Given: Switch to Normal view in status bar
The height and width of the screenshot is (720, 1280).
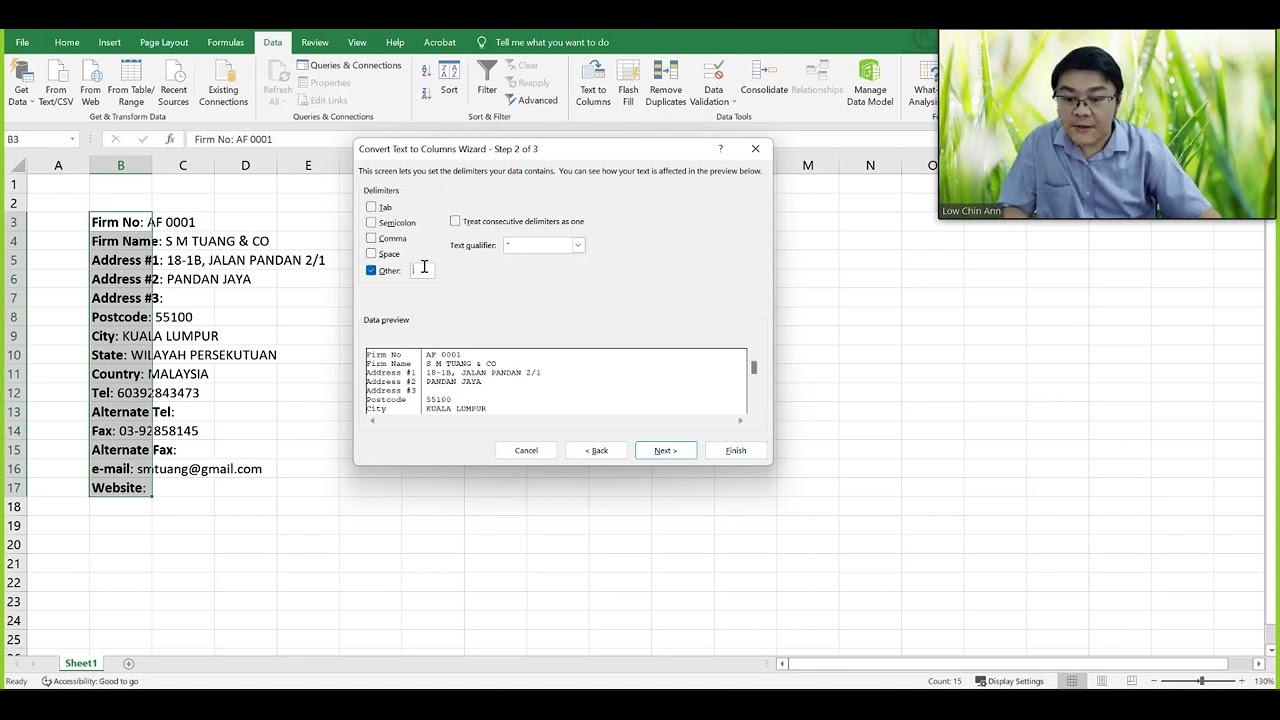Looking at the screenshot, I should coord(1072,681).
